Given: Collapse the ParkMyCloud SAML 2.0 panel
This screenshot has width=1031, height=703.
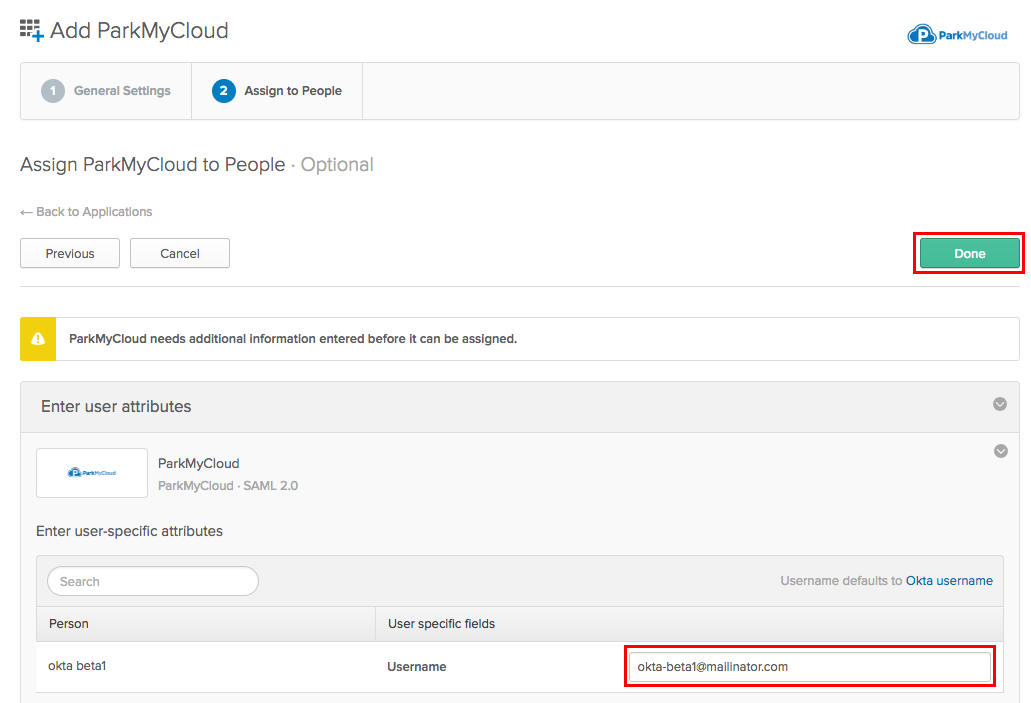Looking at the screenshot, I should pyautogui.click(x=1001, y=451).
